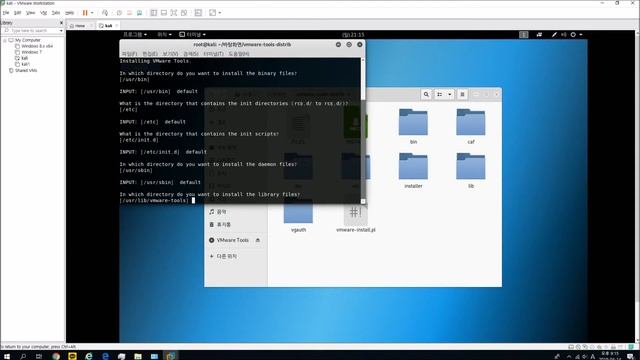Viewport: 640px width, 360px height.
Task: Show or hide library sidebar toolbar icon
Action: tap(153, 13)
